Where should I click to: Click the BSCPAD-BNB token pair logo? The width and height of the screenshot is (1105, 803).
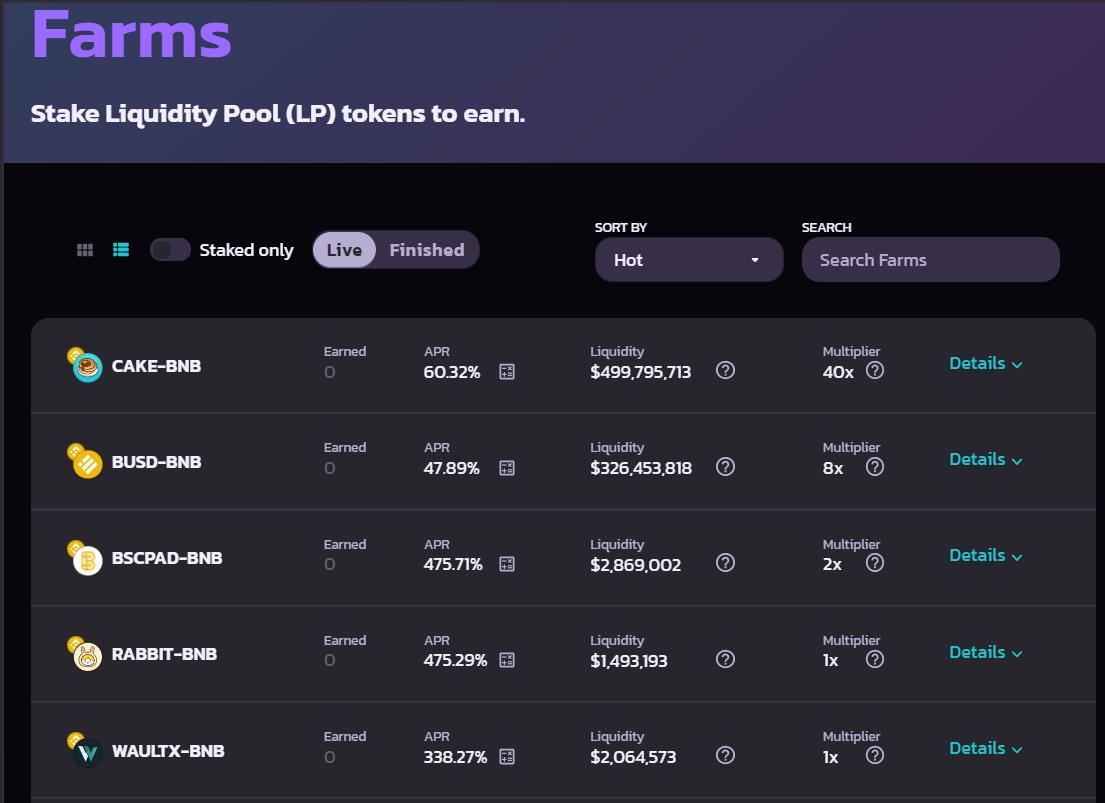(86, 559)
